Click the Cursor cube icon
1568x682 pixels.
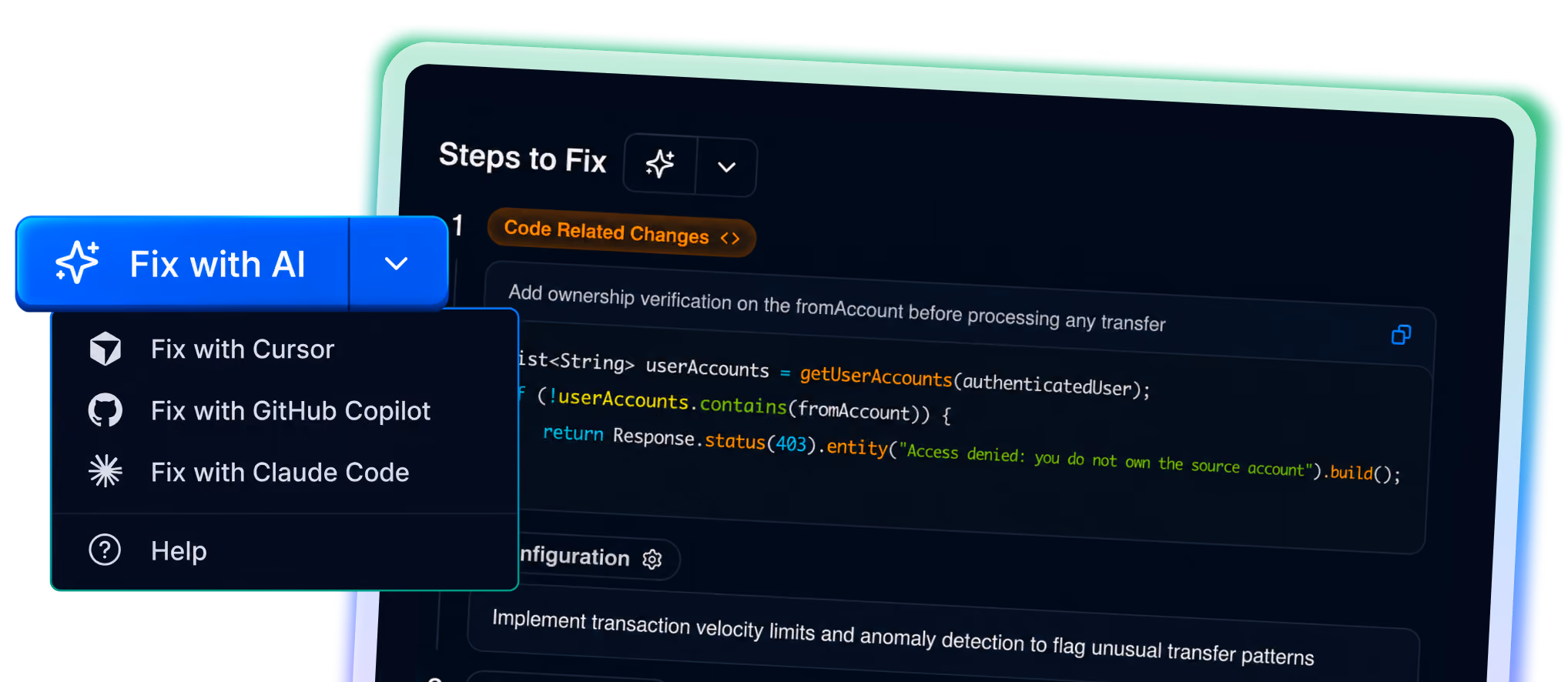(x=106, y=349)
